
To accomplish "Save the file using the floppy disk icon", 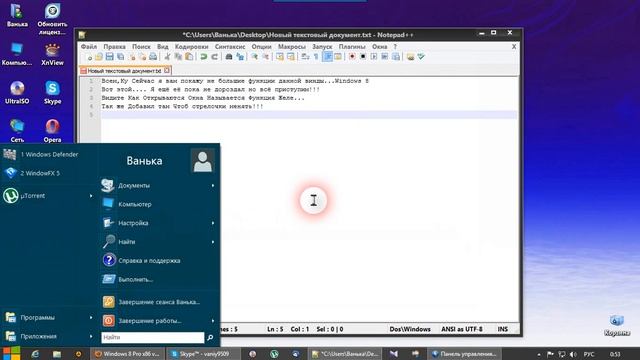I will (x=109, y=57).
